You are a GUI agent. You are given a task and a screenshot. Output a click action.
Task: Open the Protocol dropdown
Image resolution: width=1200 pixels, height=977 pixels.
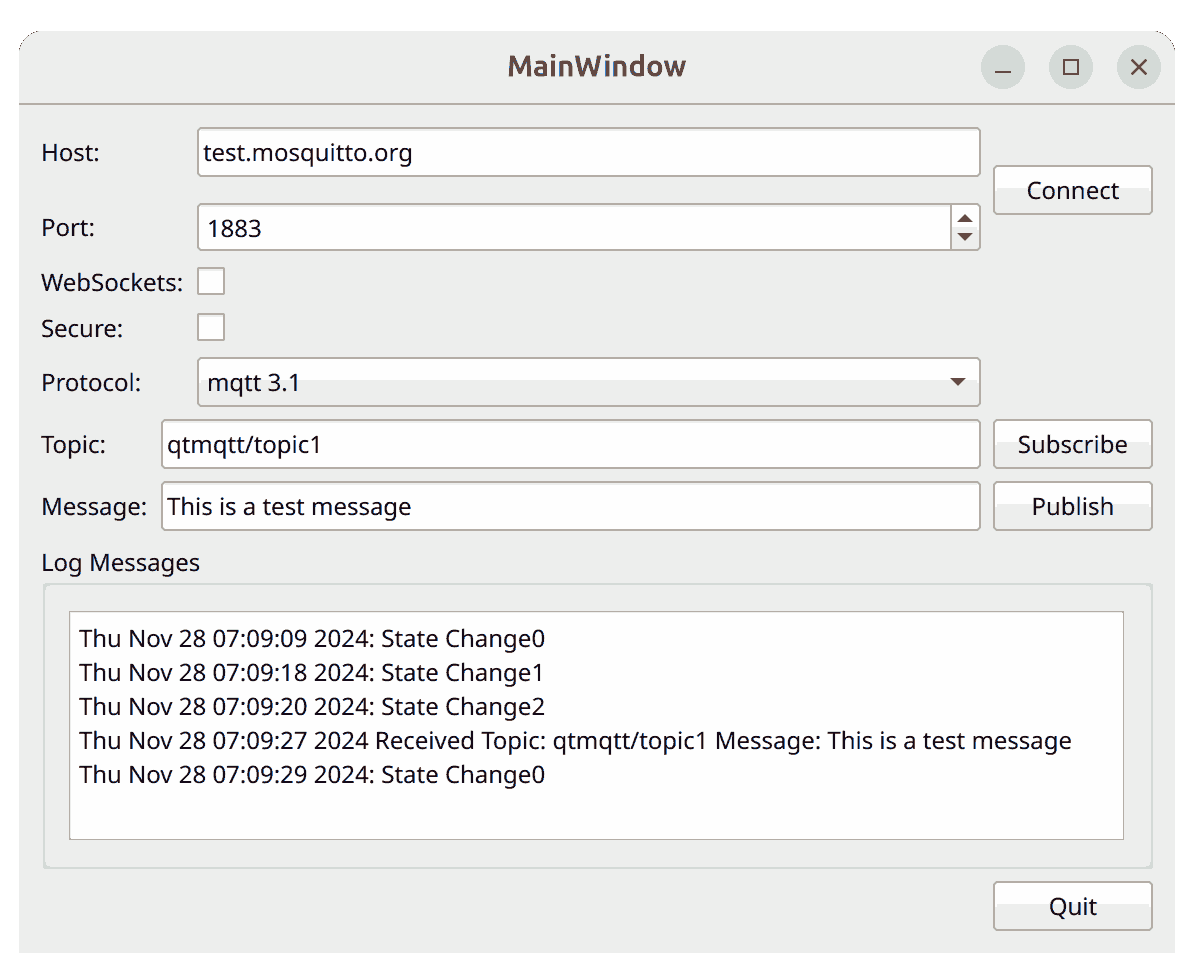pos(957,382)
